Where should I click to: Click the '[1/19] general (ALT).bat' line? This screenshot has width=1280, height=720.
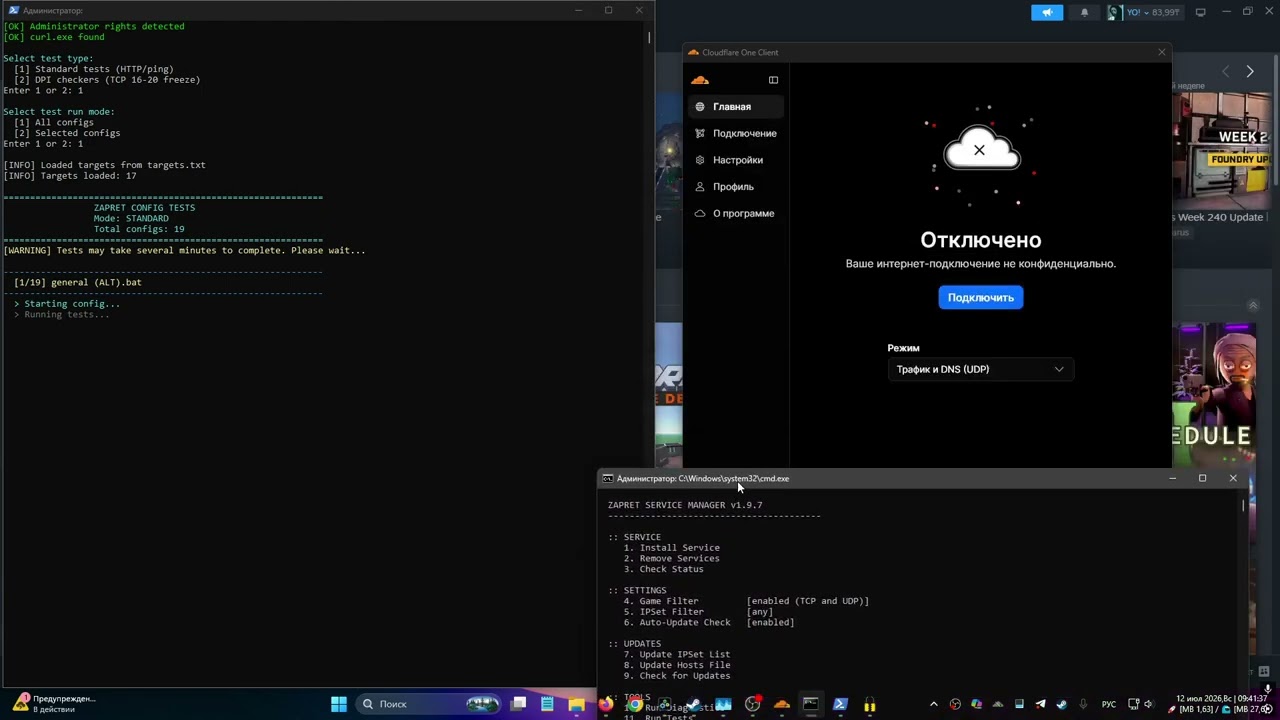[78, 282]
